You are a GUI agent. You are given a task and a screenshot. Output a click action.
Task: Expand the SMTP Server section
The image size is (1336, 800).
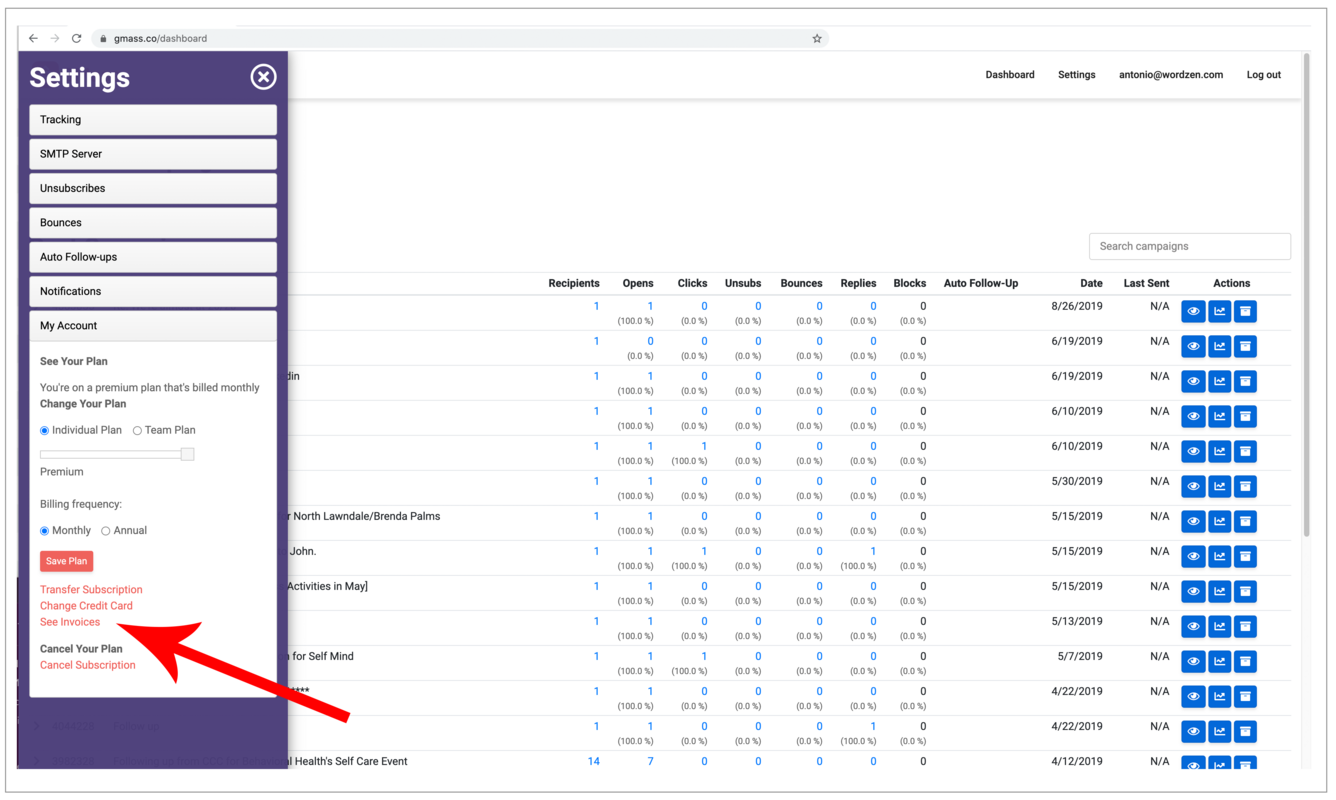pos(153,154)
